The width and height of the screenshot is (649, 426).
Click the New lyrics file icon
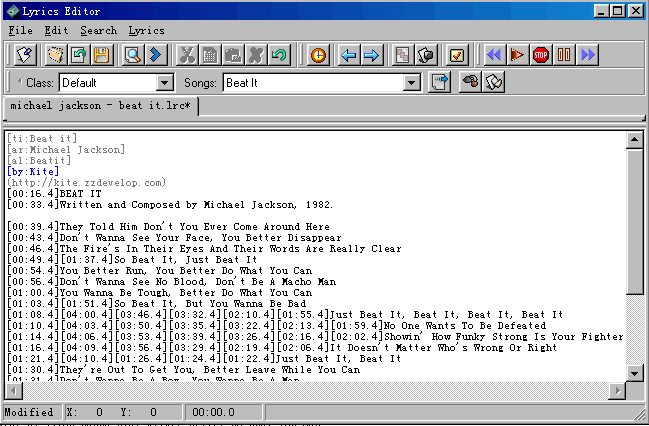coord(25,55)
